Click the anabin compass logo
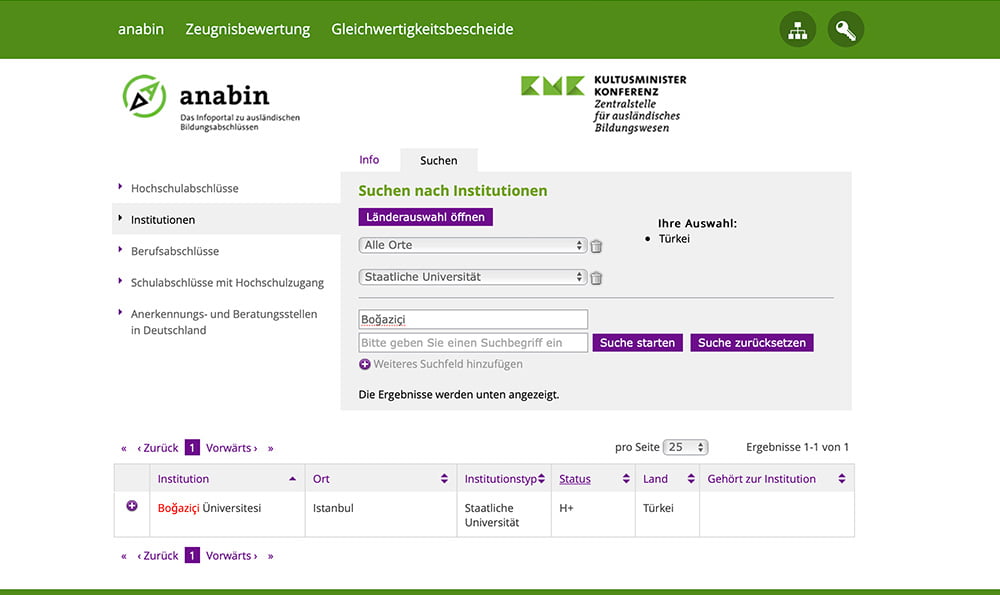 coord(144,97)
